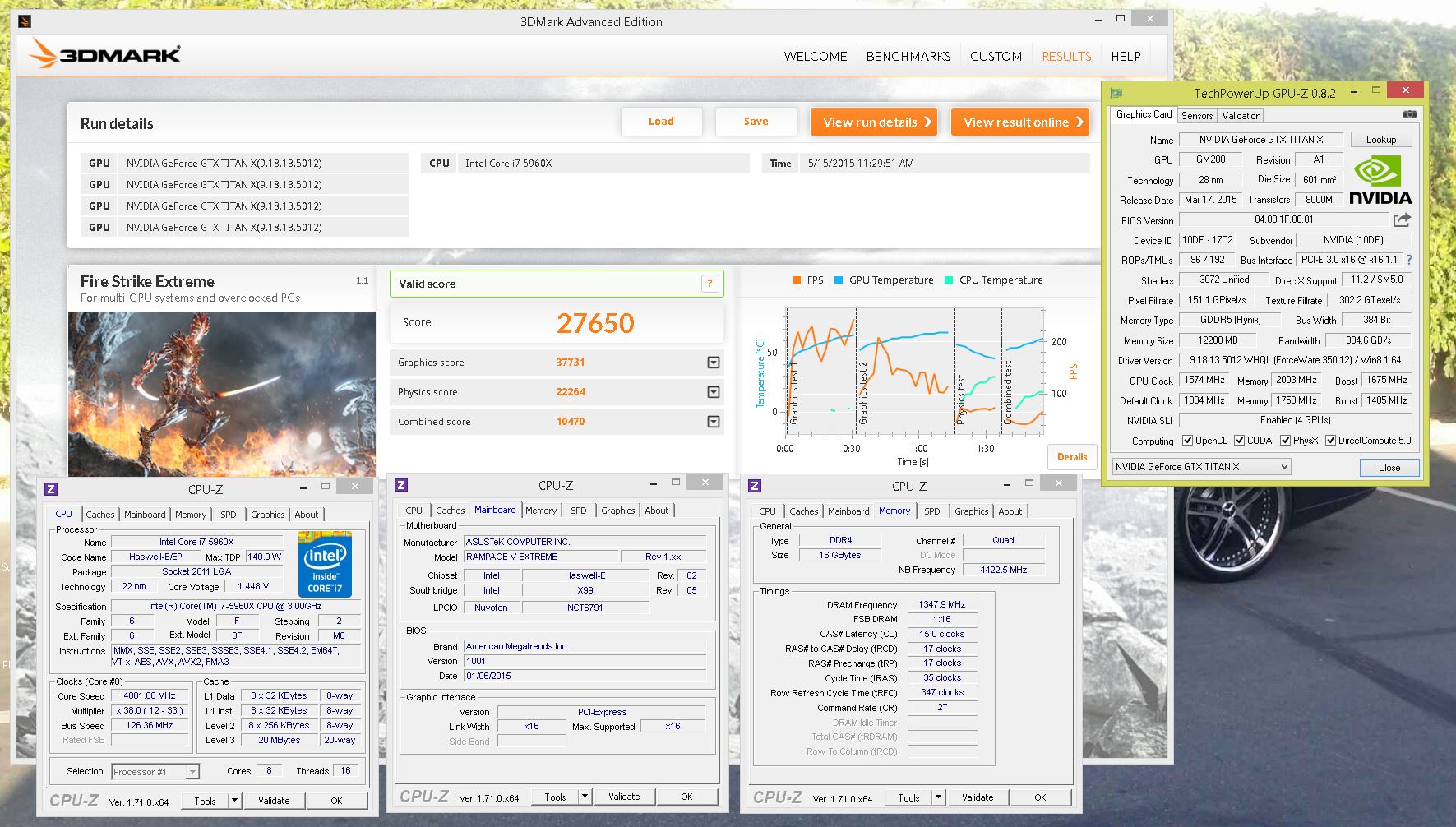Click the Details button under the chart
The width and height of the screenshot is (1456, 827).
(x=1072, y=457)
